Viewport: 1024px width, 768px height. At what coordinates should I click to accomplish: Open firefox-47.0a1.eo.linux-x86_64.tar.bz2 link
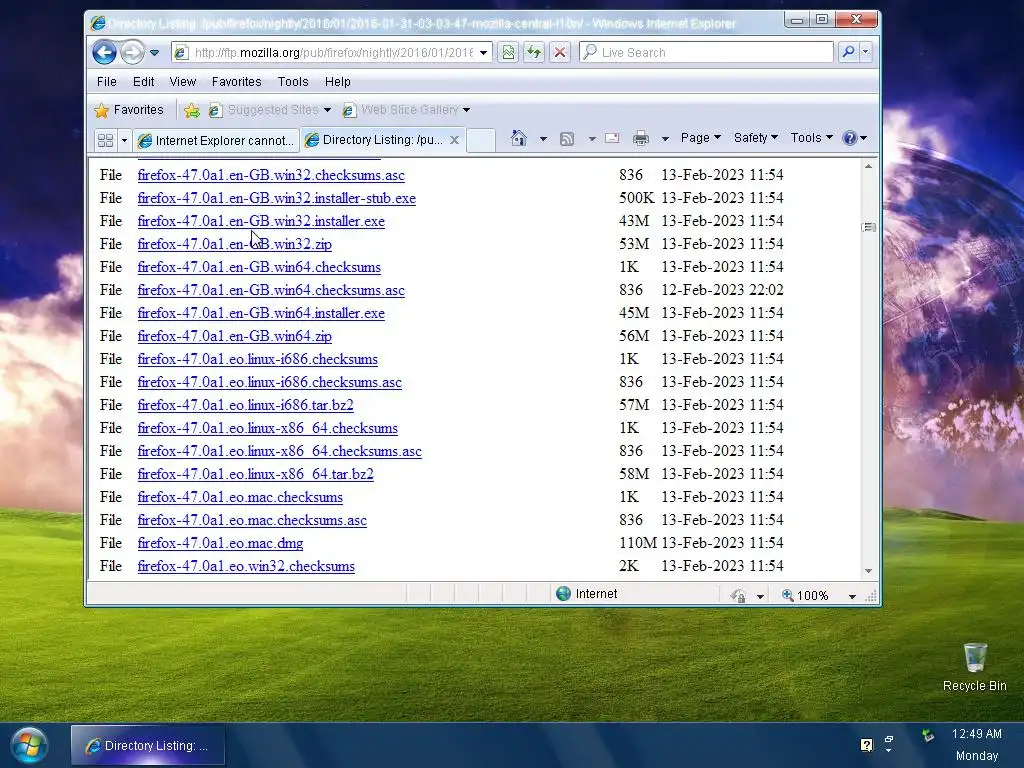255,473
